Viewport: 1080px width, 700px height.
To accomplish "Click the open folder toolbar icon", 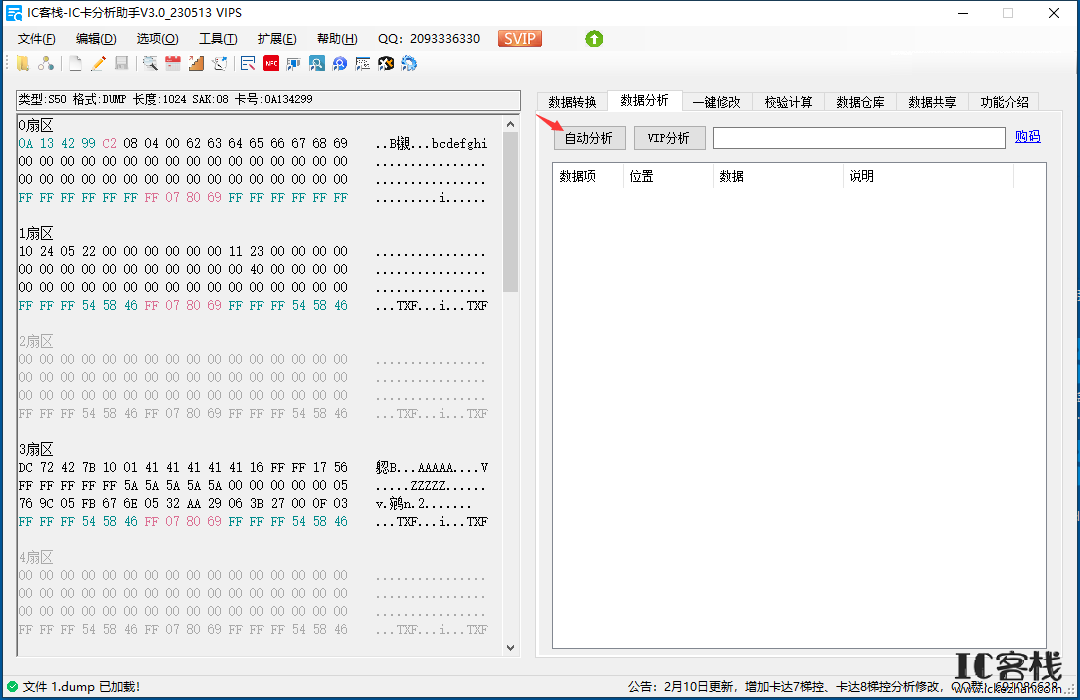I will [23, 63].
